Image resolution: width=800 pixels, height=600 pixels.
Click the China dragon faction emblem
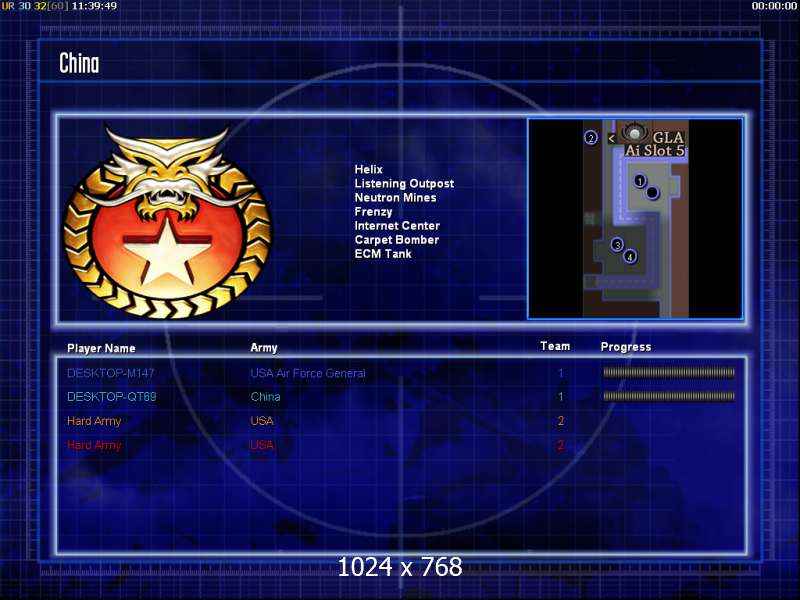167,222
